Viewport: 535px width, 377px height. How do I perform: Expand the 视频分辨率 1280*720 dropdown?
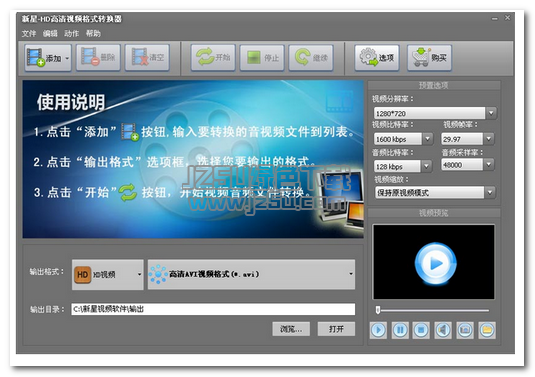[x=491, y=113]
